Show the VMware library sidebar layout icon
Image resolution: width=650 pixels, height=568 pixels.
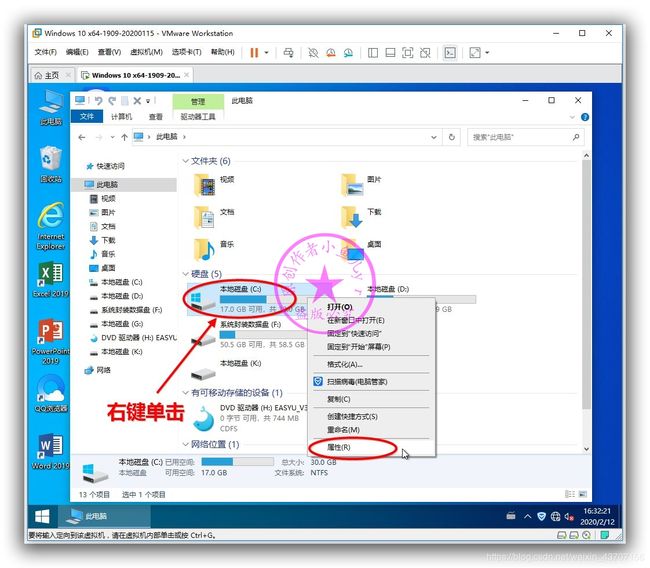(x=373, y=53)
